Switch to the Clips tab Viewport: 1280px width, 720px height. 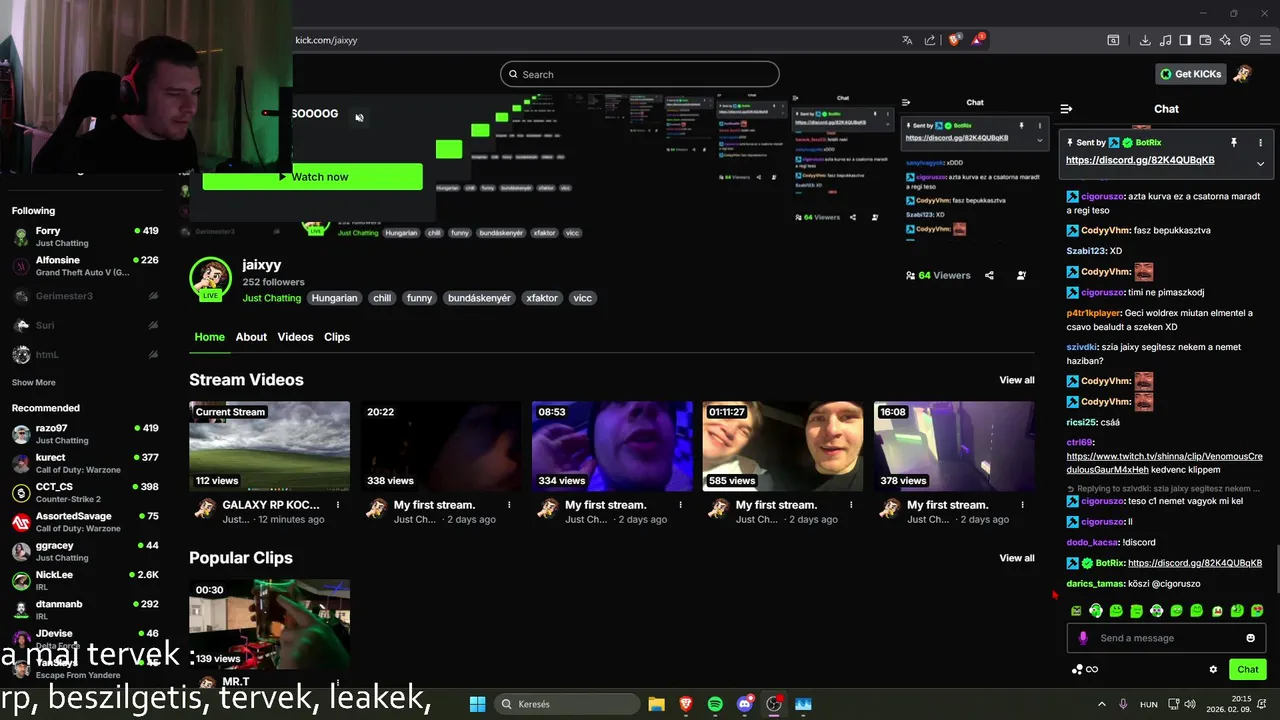coord(337,337)
